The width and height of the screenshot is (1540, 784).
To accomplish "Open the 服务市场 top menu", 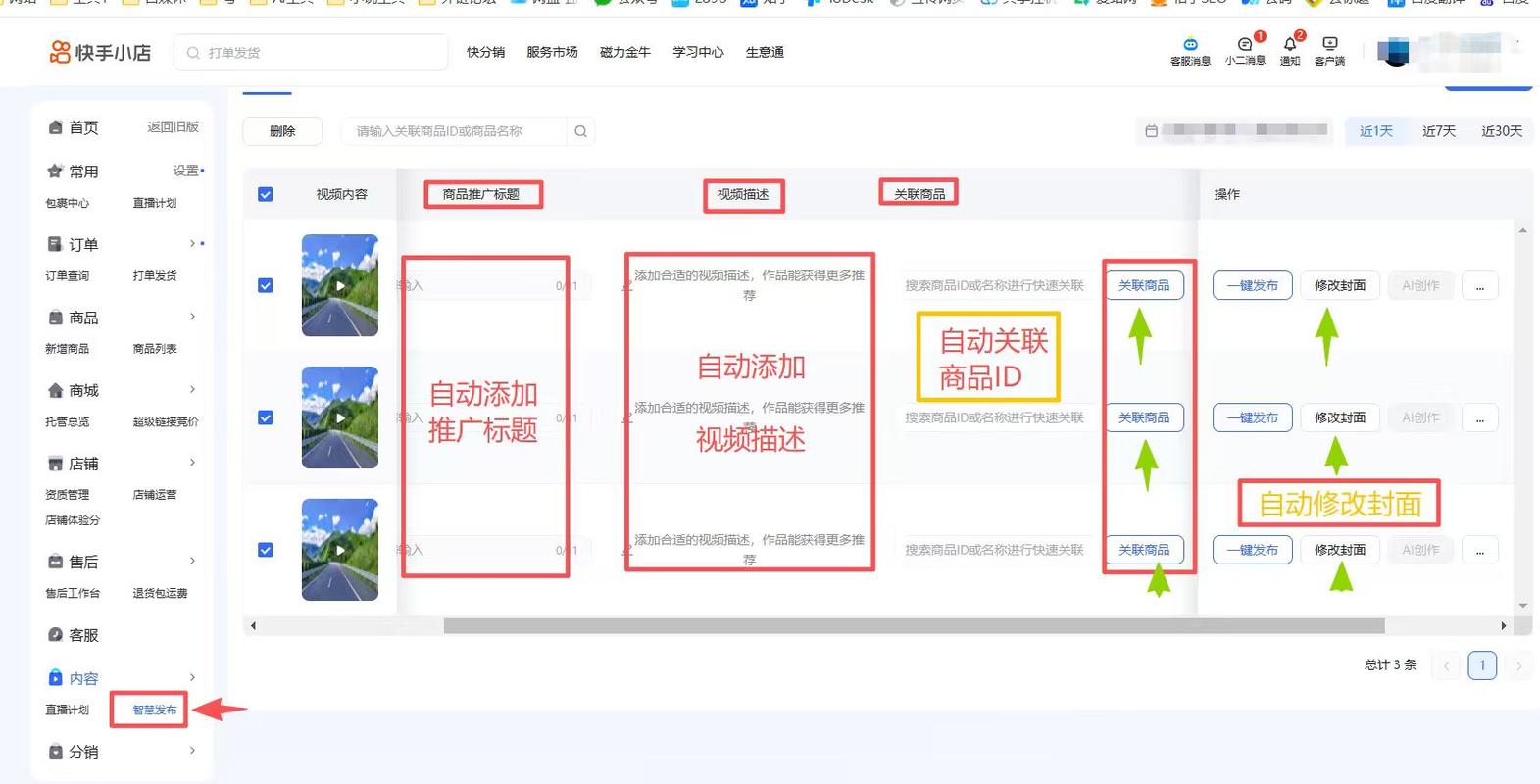I will pyautogui.click(x=552, y=52).
